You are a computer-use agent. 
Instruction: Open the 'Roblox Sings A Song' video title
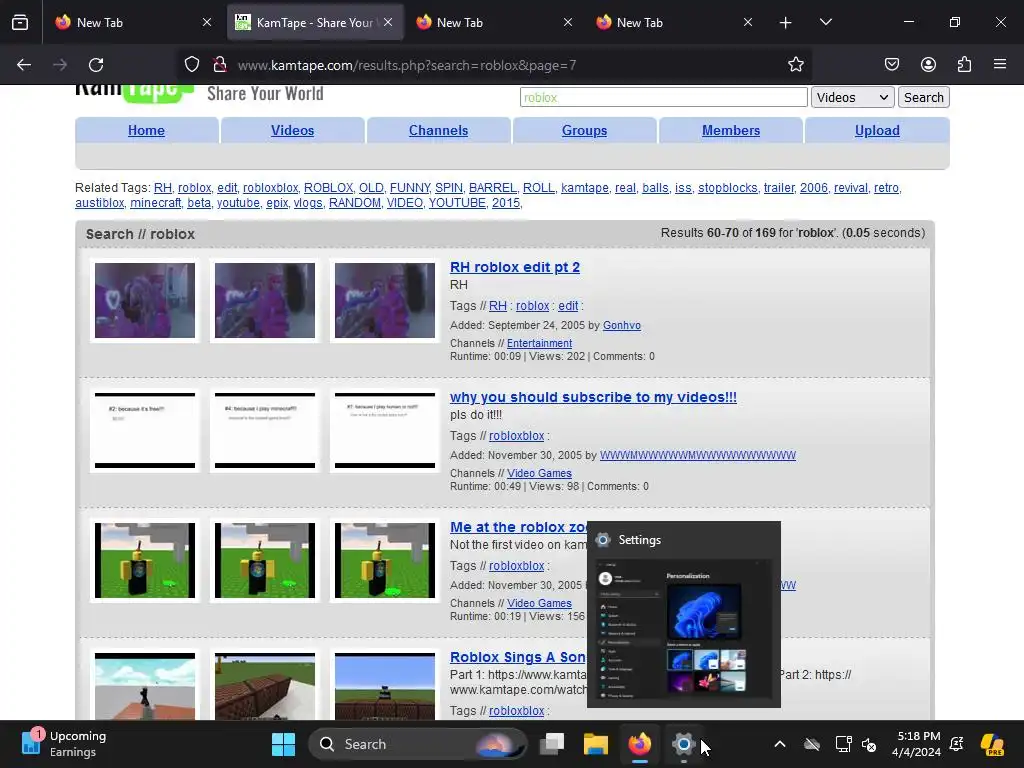click(518, 657)
